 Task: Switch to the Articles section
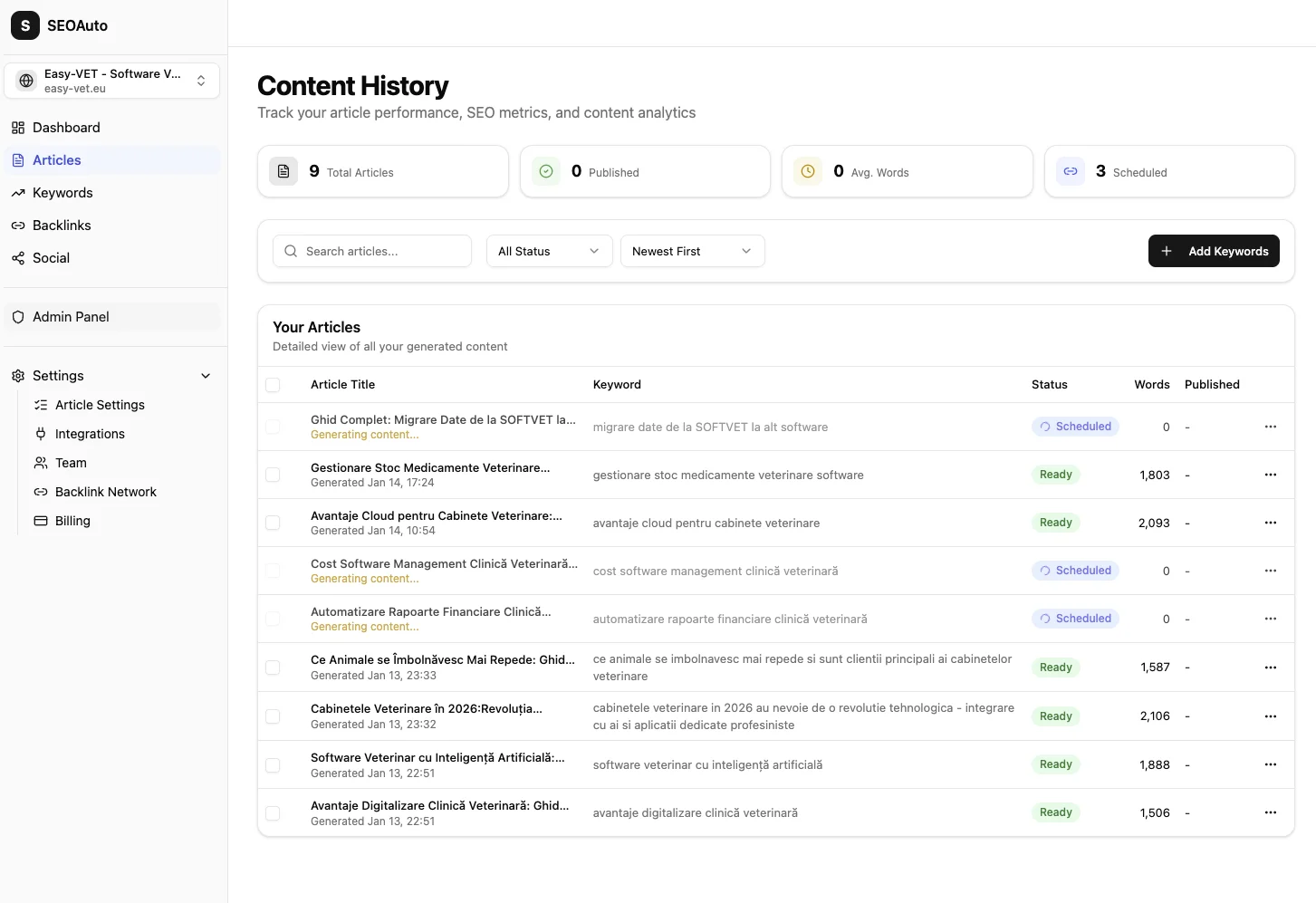pos(57,159)
